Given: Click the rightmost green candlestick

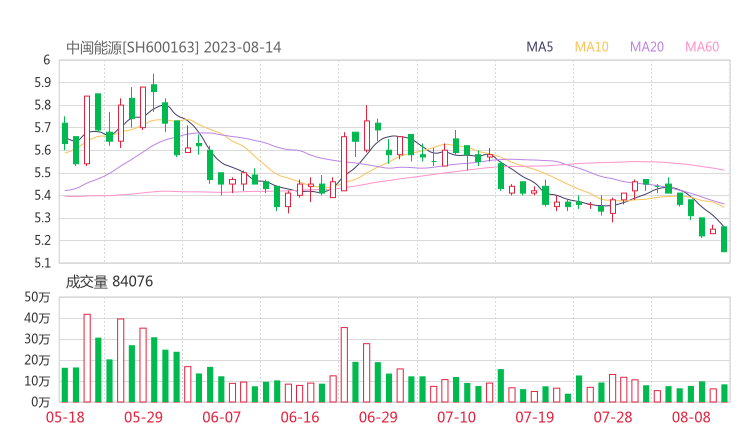Looking at the screenshot, I should tap(724, 239).
